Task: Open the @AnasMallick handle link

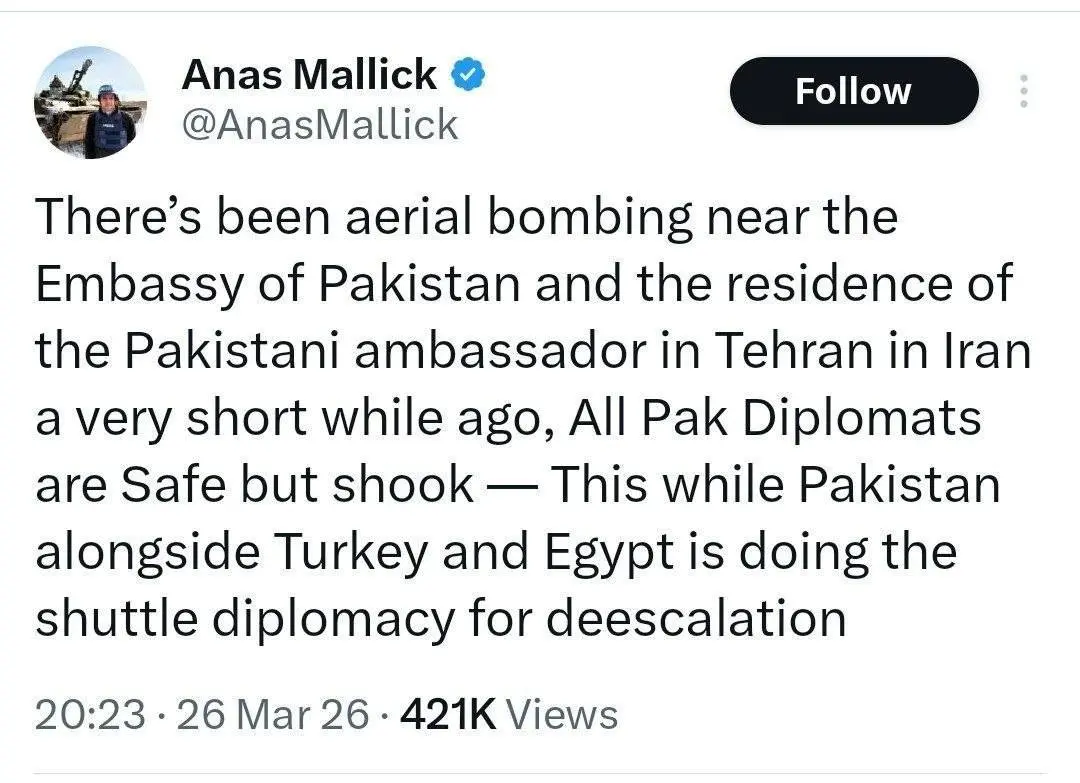Action: (319, 125)
